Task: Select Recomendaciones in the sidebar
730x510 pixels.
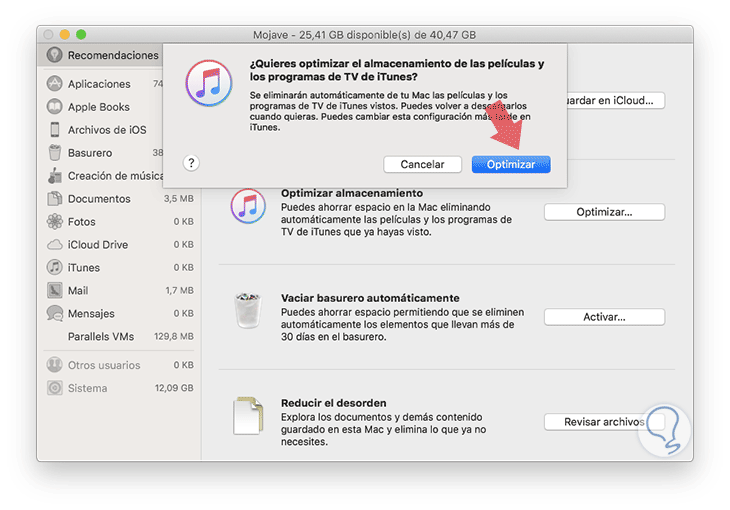Action: point(100,55)
